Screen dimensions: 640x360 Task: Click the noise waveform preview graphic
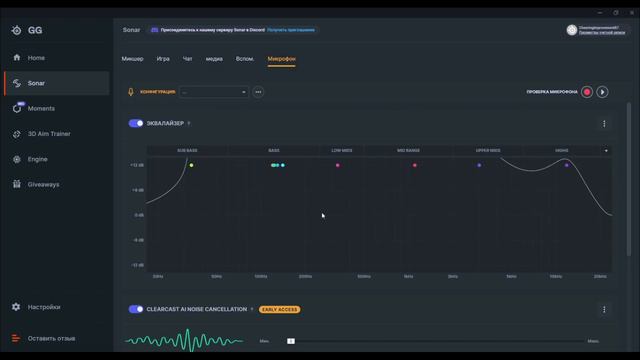click(184, 340)
